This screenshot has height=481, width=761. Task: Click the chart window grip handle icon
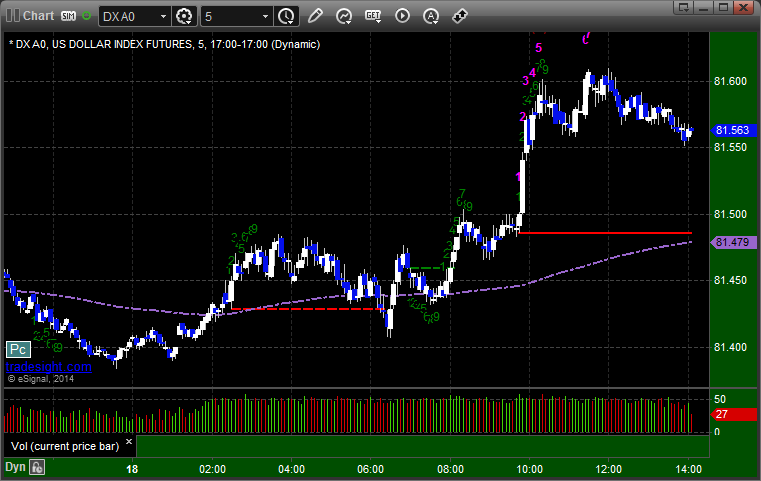[13, 16]
